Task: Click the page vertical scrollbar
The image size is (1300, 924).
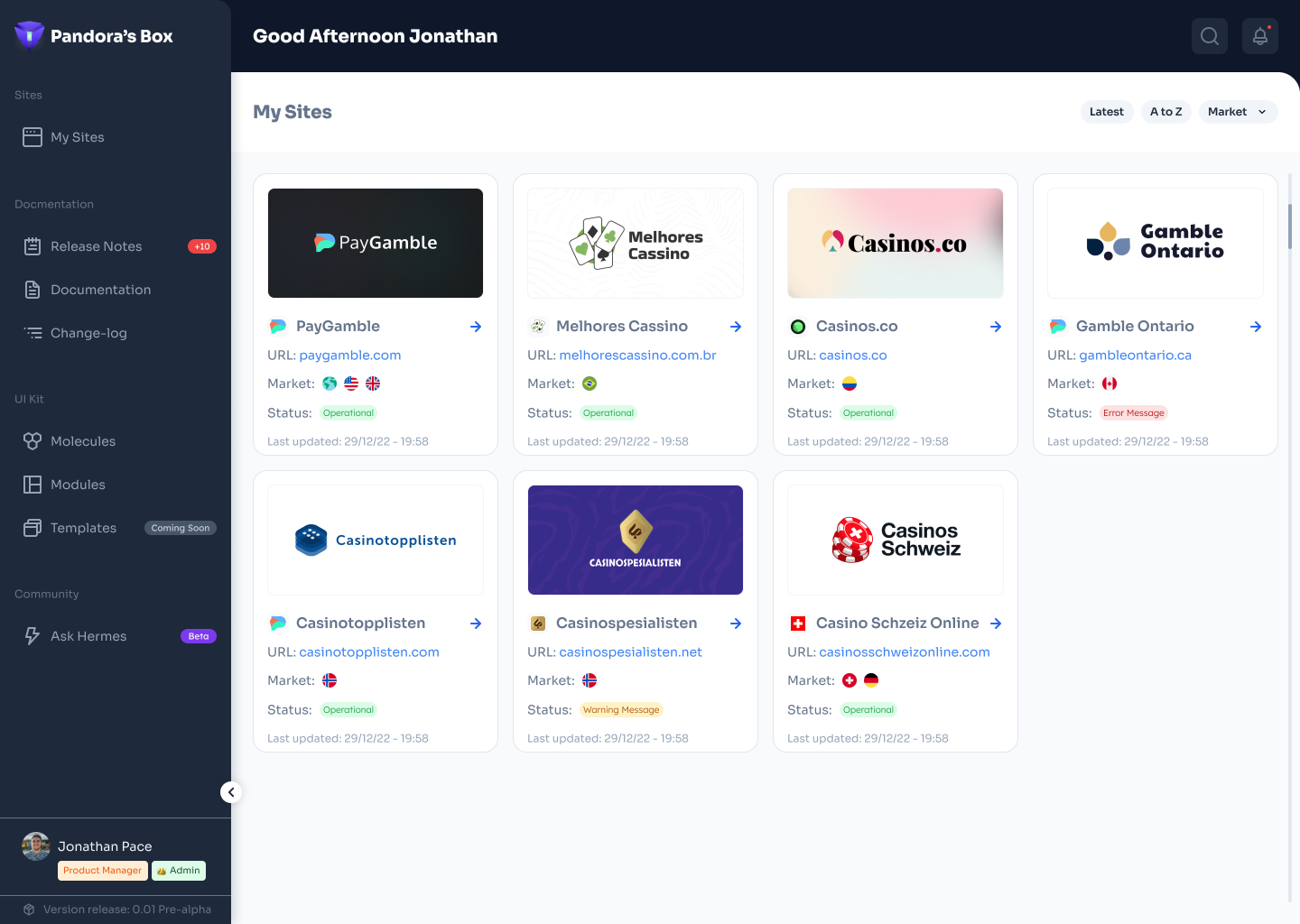Action: point(1289,226)
